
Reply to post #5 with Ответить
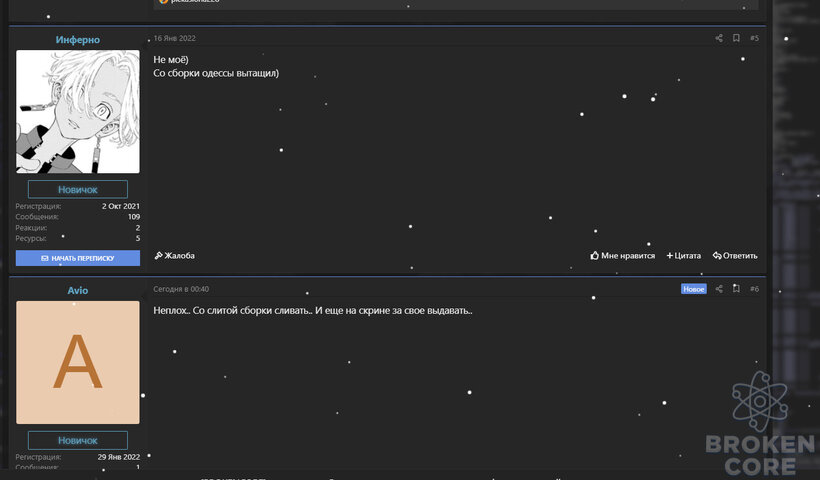point(735,256)
